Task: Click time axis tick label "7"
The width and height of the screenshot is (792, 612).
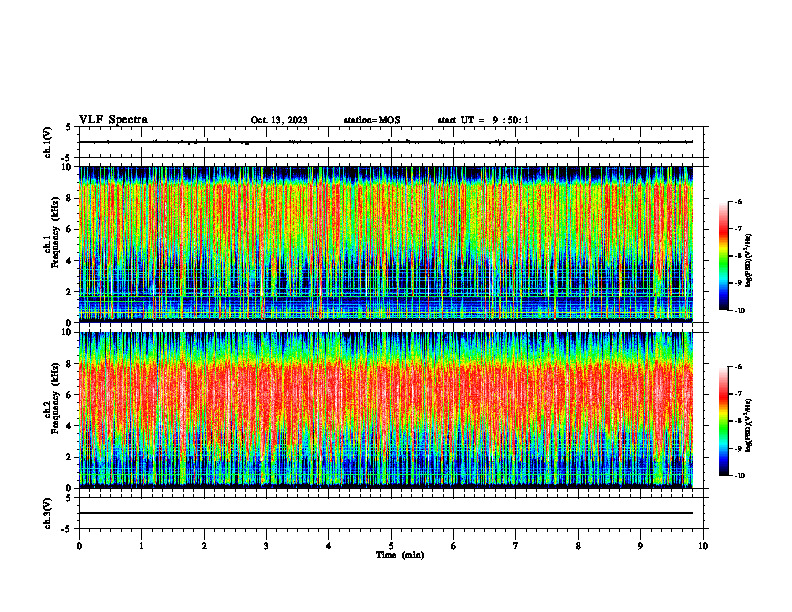Action: click(x=516, y=546)
